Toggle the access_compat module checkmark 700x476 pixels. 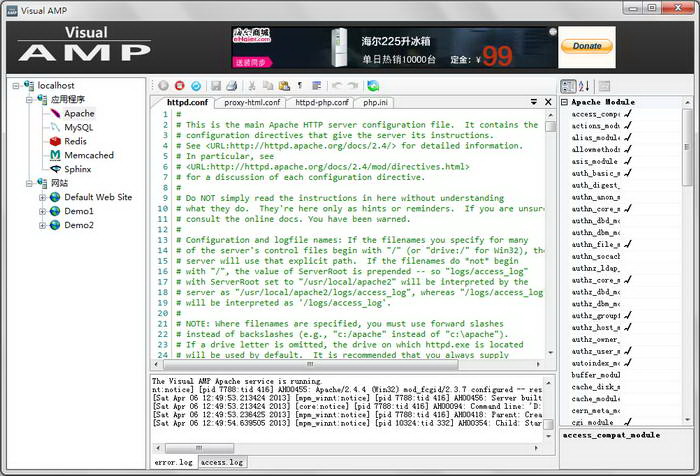[x=628, y=114]
